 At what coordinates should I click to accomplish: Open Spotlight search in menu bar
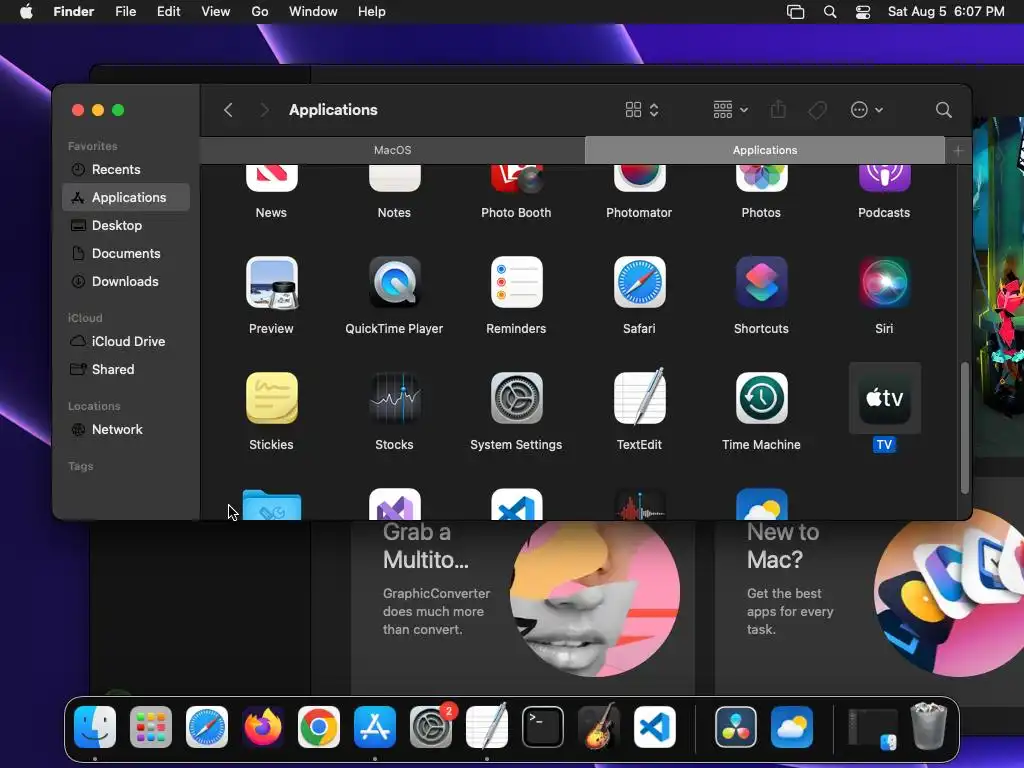(829, 12)
